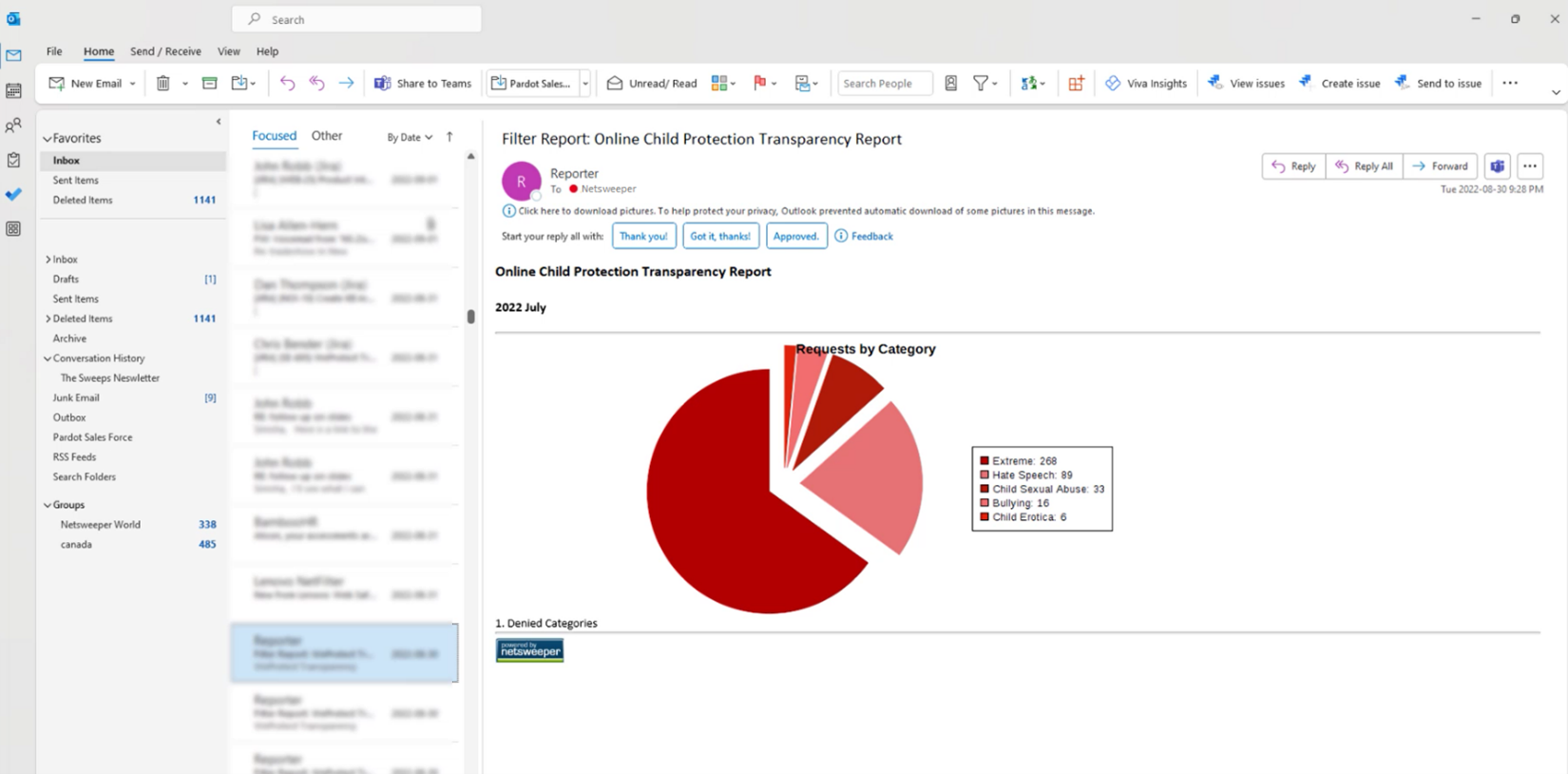Click the Rules icon in toolbar
Image resolution: width=1568 pixels, height=774 pixels.
point(803,84)
